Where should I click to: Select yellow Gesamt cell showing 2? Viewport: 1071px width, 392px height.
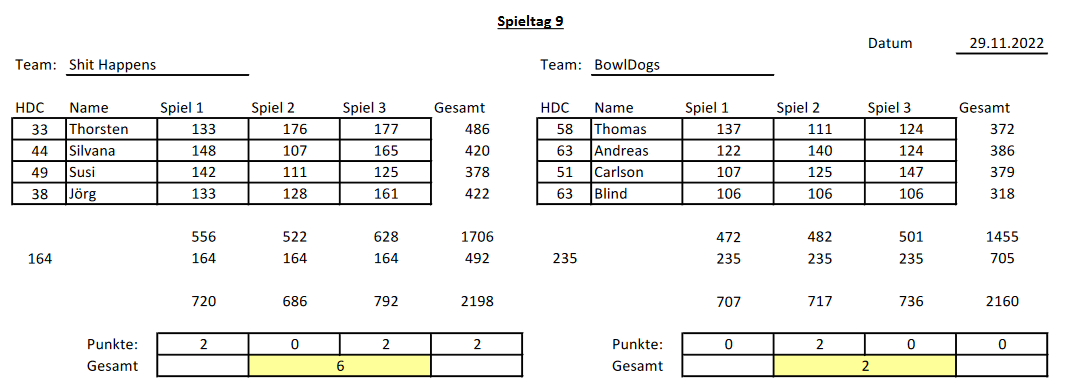click(x=865, y=366)
